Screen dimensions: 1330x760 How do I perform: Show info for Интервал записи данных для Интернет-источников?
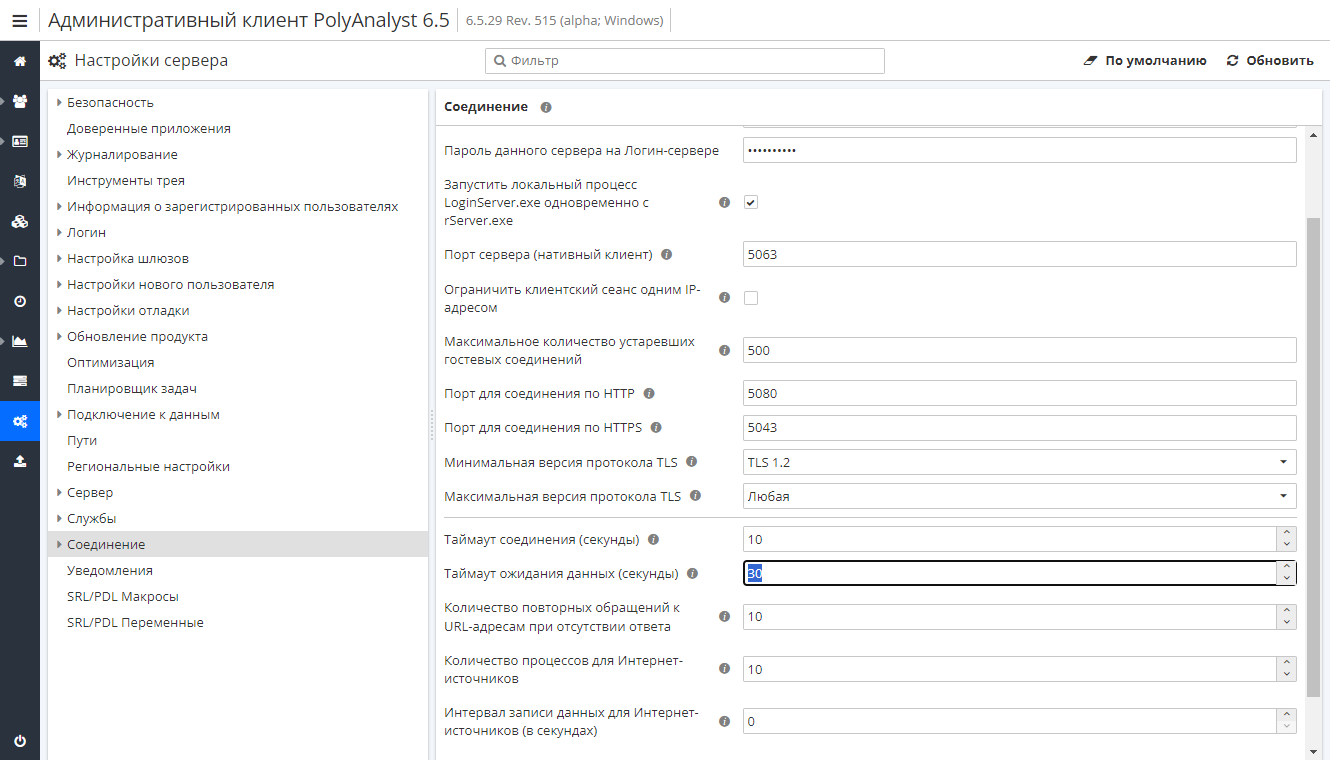coord(725,721)
